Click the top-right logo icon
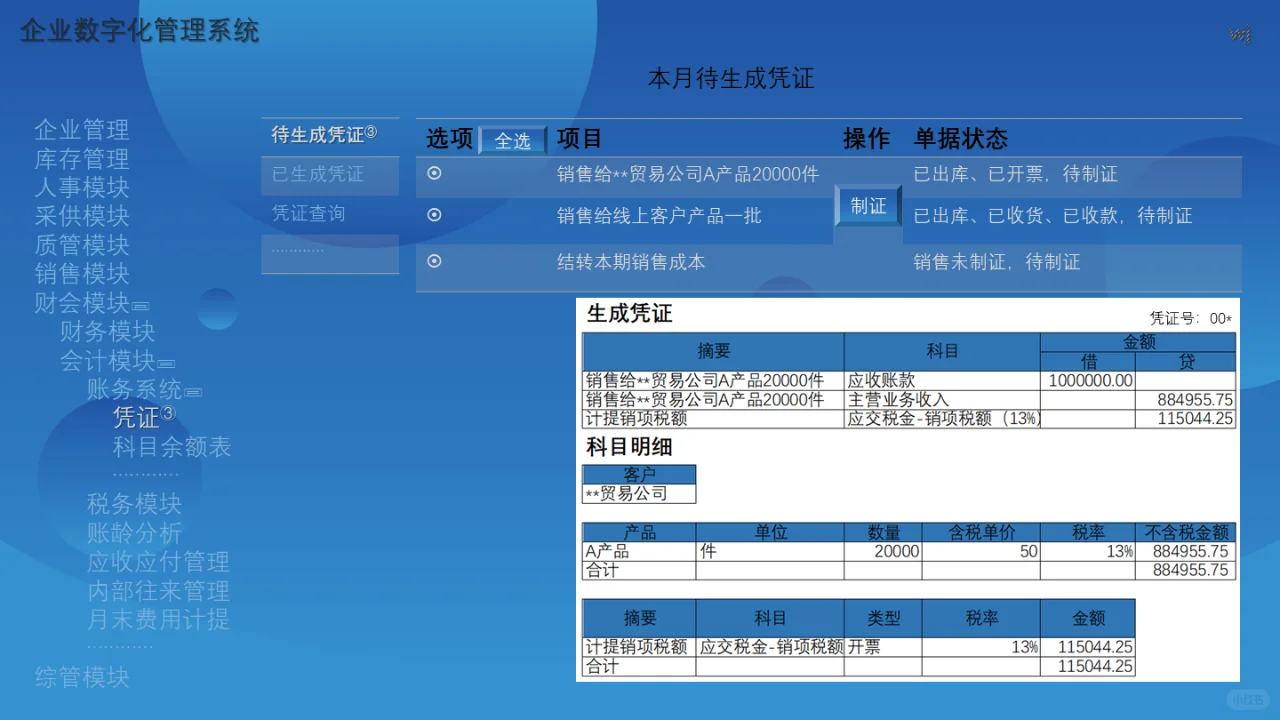This screenshot has height=720, width=1280. 1240,36
